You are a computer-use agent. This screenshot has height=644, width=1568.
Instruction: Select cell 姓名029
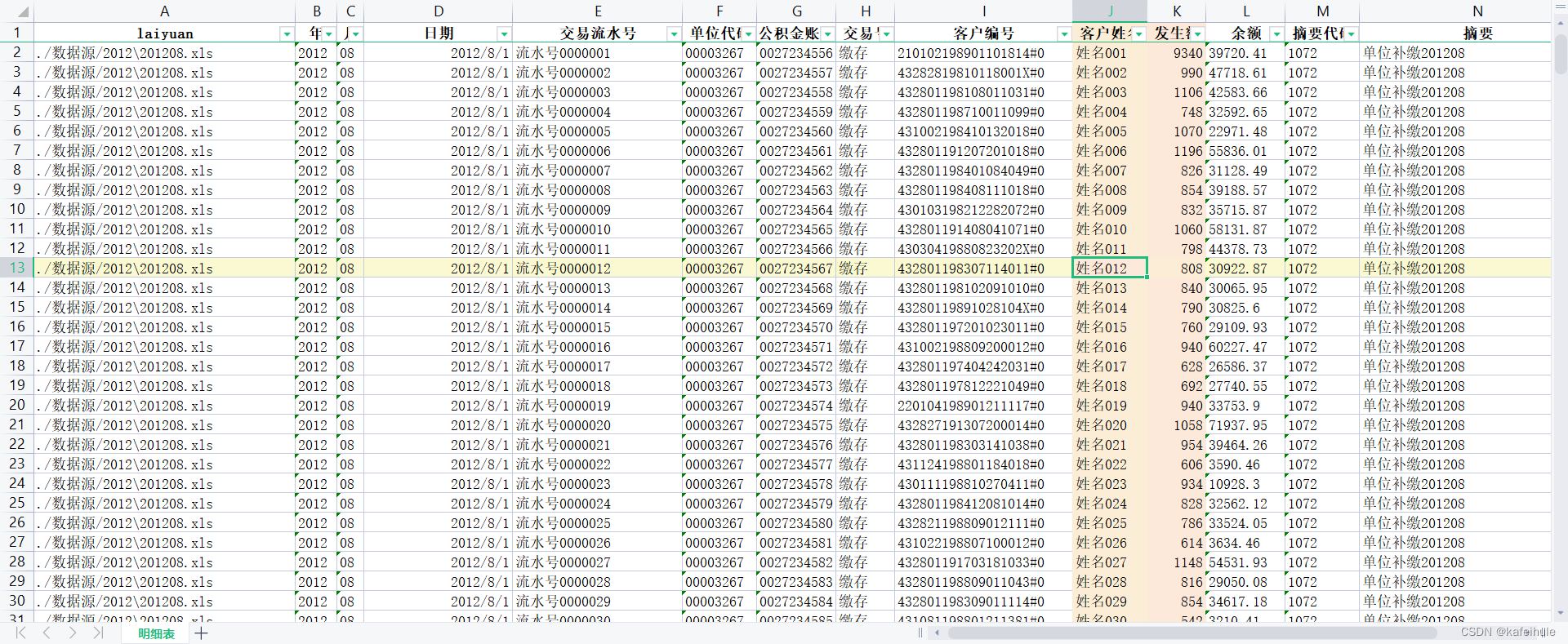pos(1110,601)
